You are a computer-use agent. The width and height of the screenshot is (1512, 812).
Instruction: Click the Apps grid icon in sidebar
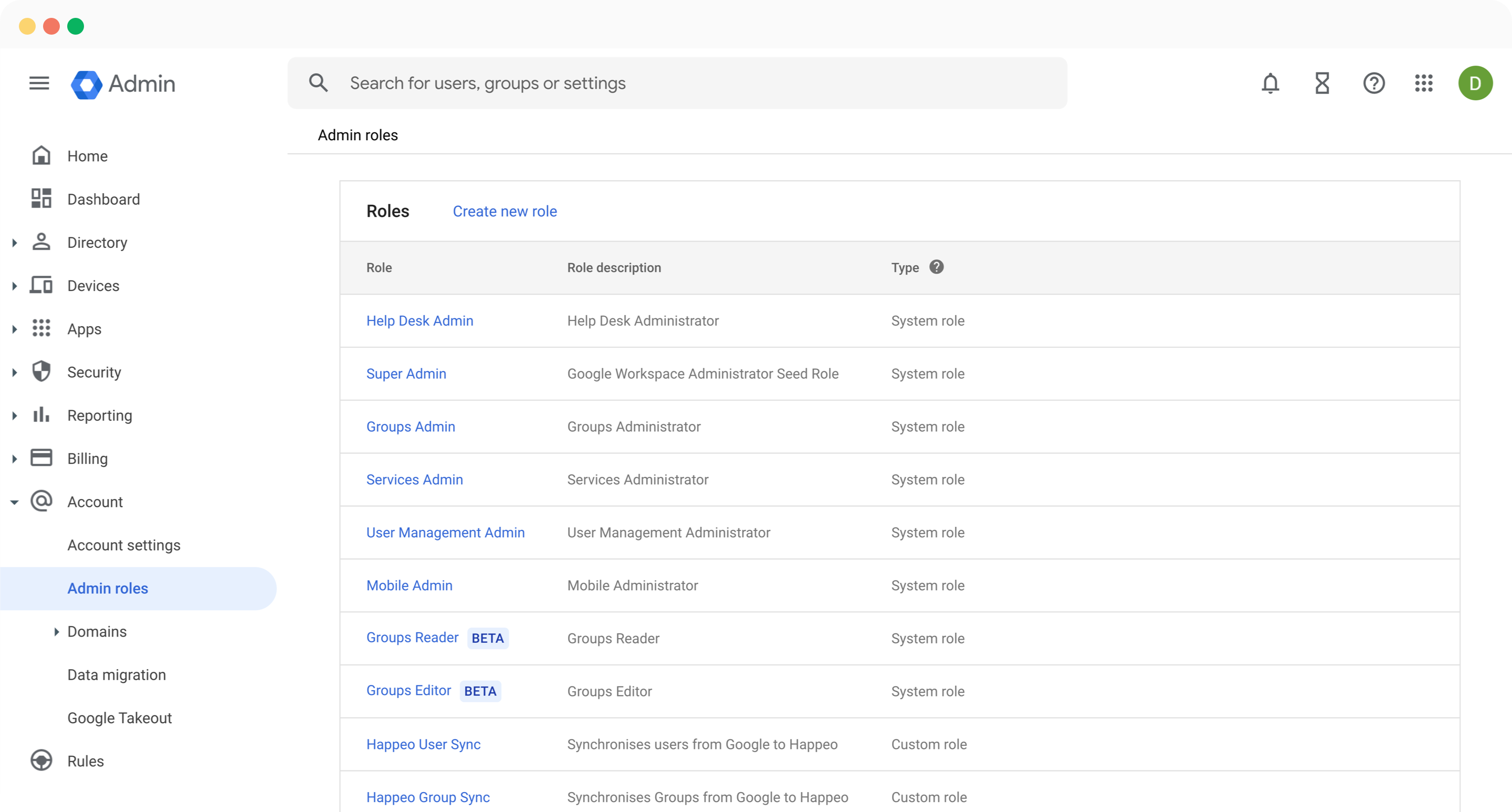click(x=41, y=328)
